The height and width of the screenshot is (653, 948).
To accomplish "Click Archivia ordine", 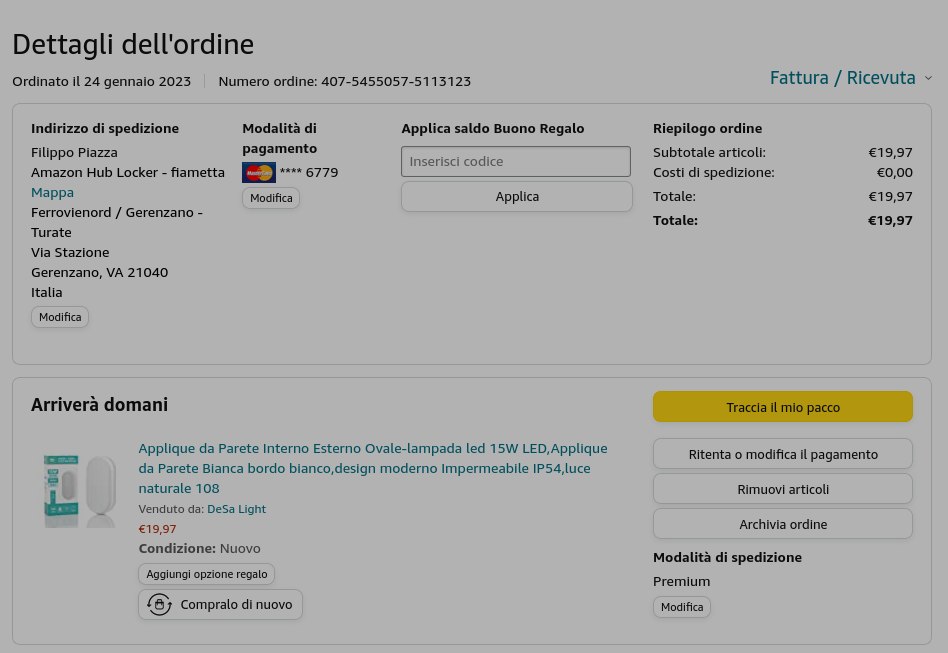I will pyautogui.click(x=782, y=524).
